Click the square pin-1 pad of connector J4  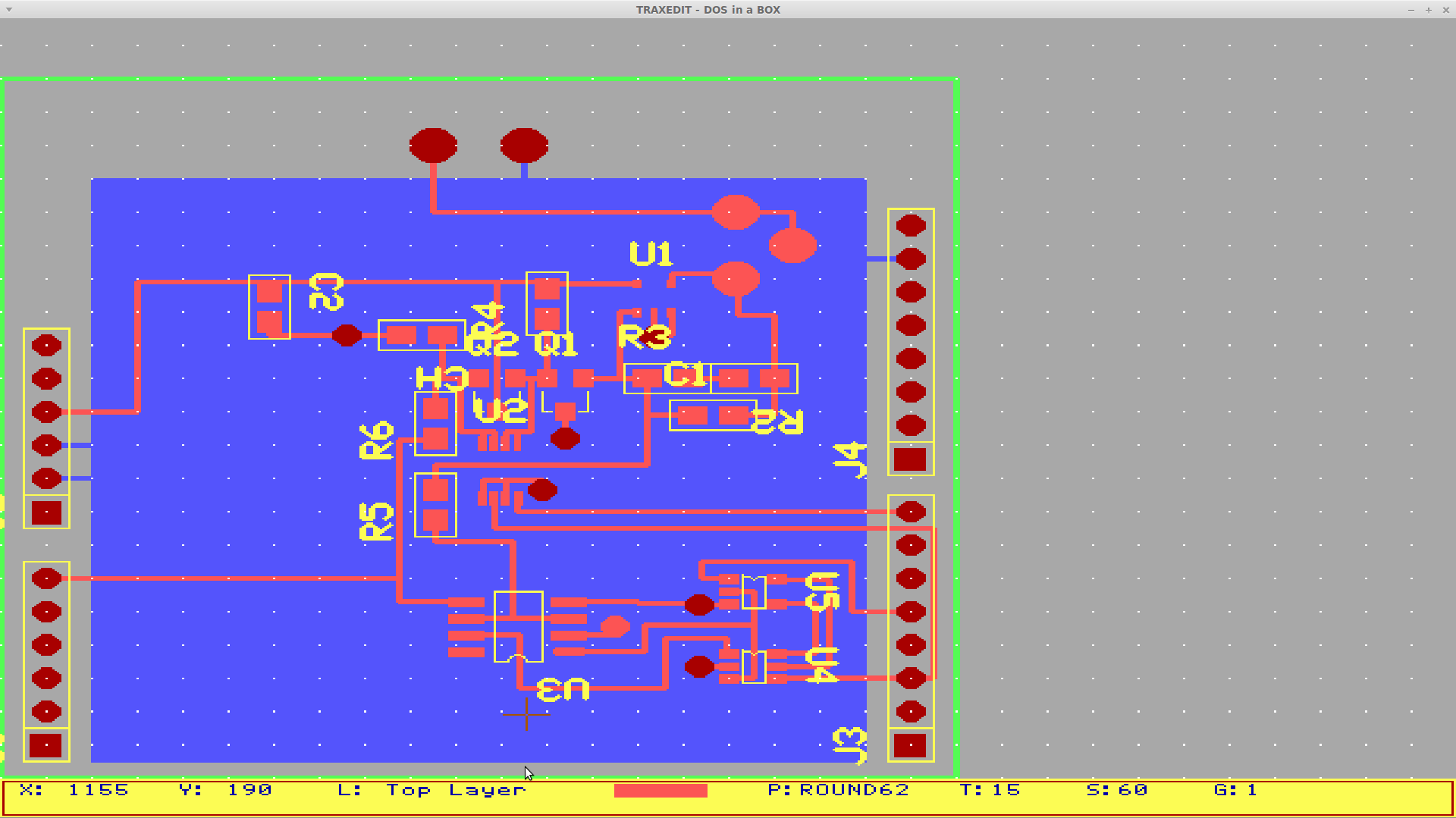pyautogui.click(x=910, y=459)
